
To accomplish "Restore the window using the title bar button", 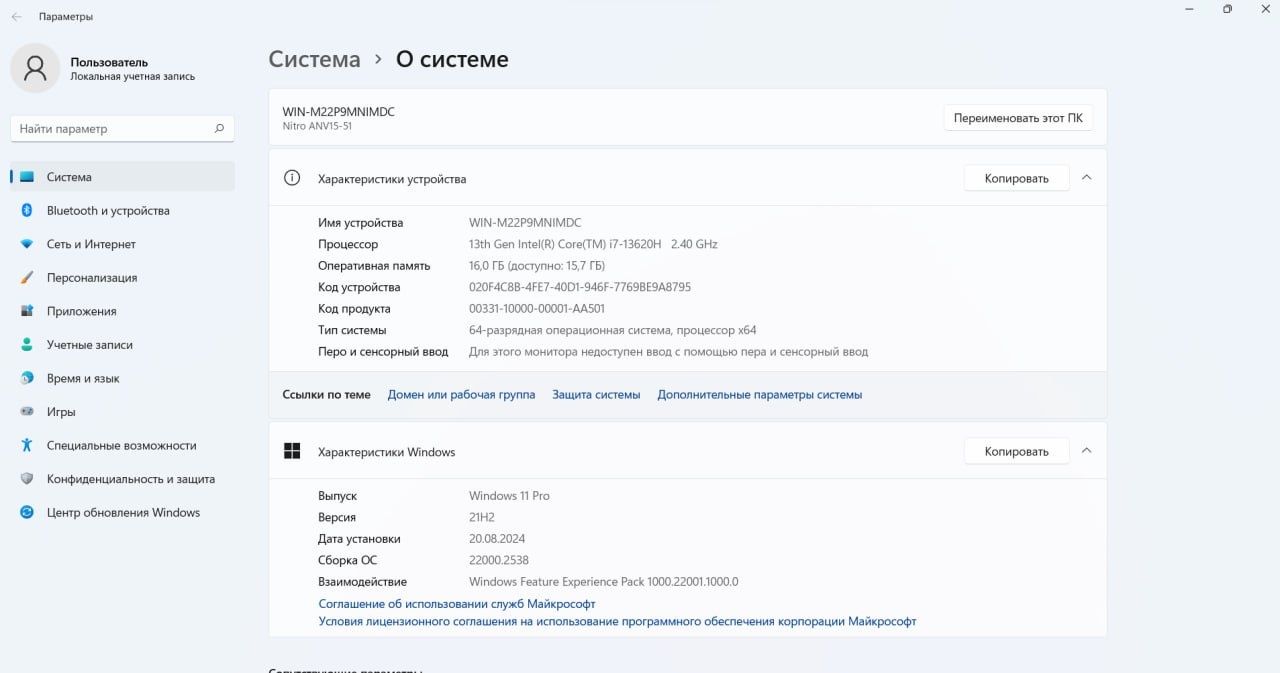I will pos(1227,9).
